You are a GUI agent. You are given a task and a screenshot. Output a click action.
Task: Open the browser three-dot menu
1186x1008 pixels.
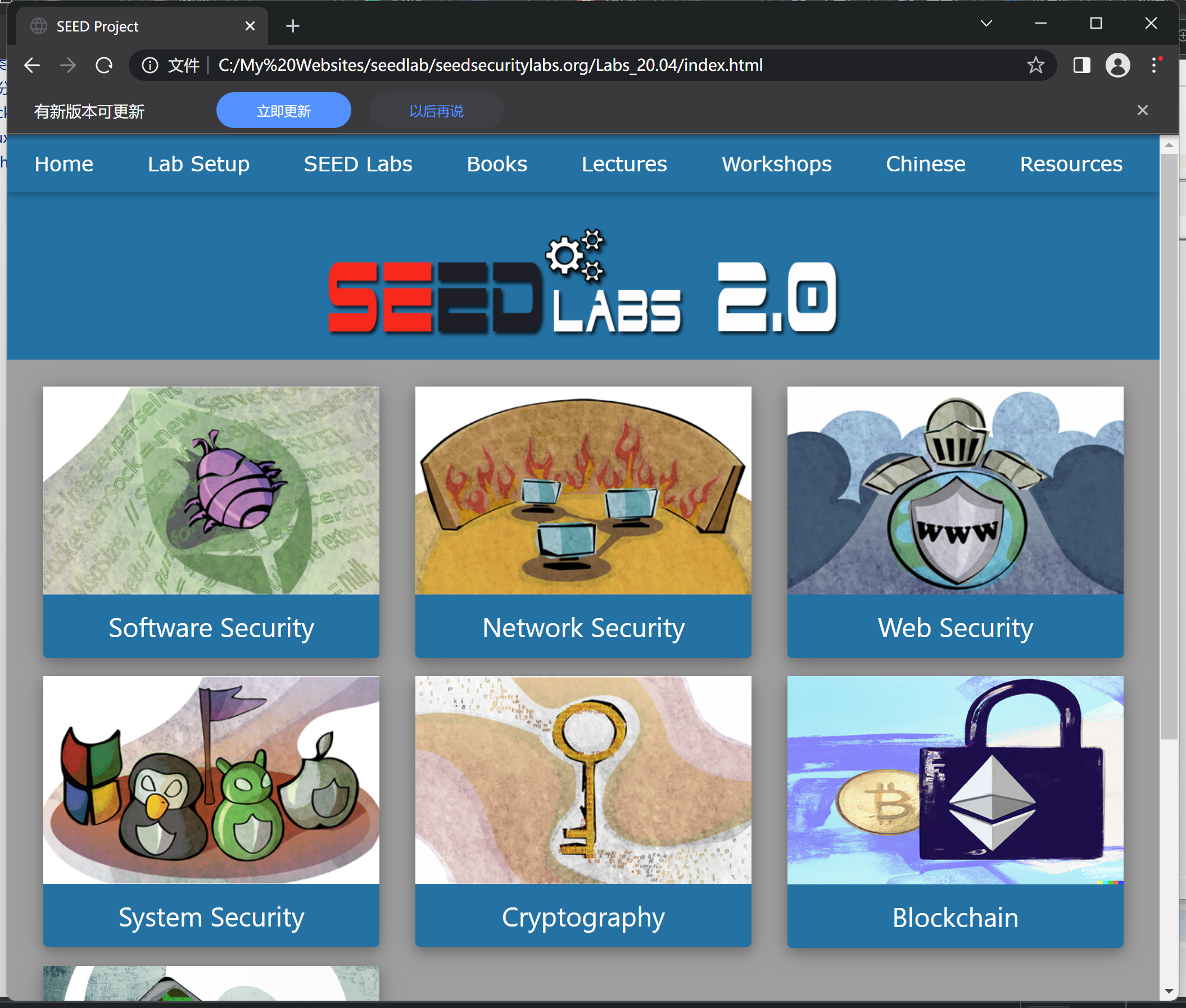(1155, 65)
